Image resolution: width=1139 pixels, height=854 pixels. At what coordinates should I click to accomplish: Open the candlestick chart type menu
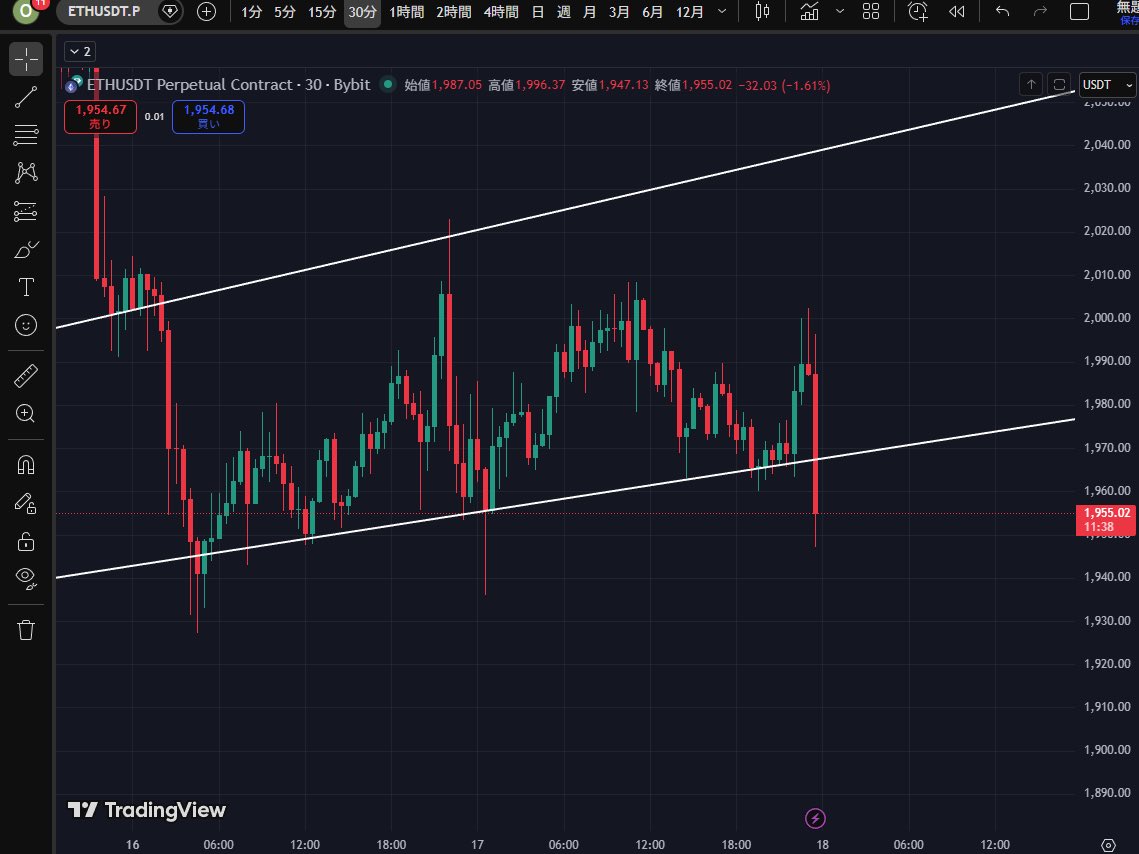click(762, 12)
